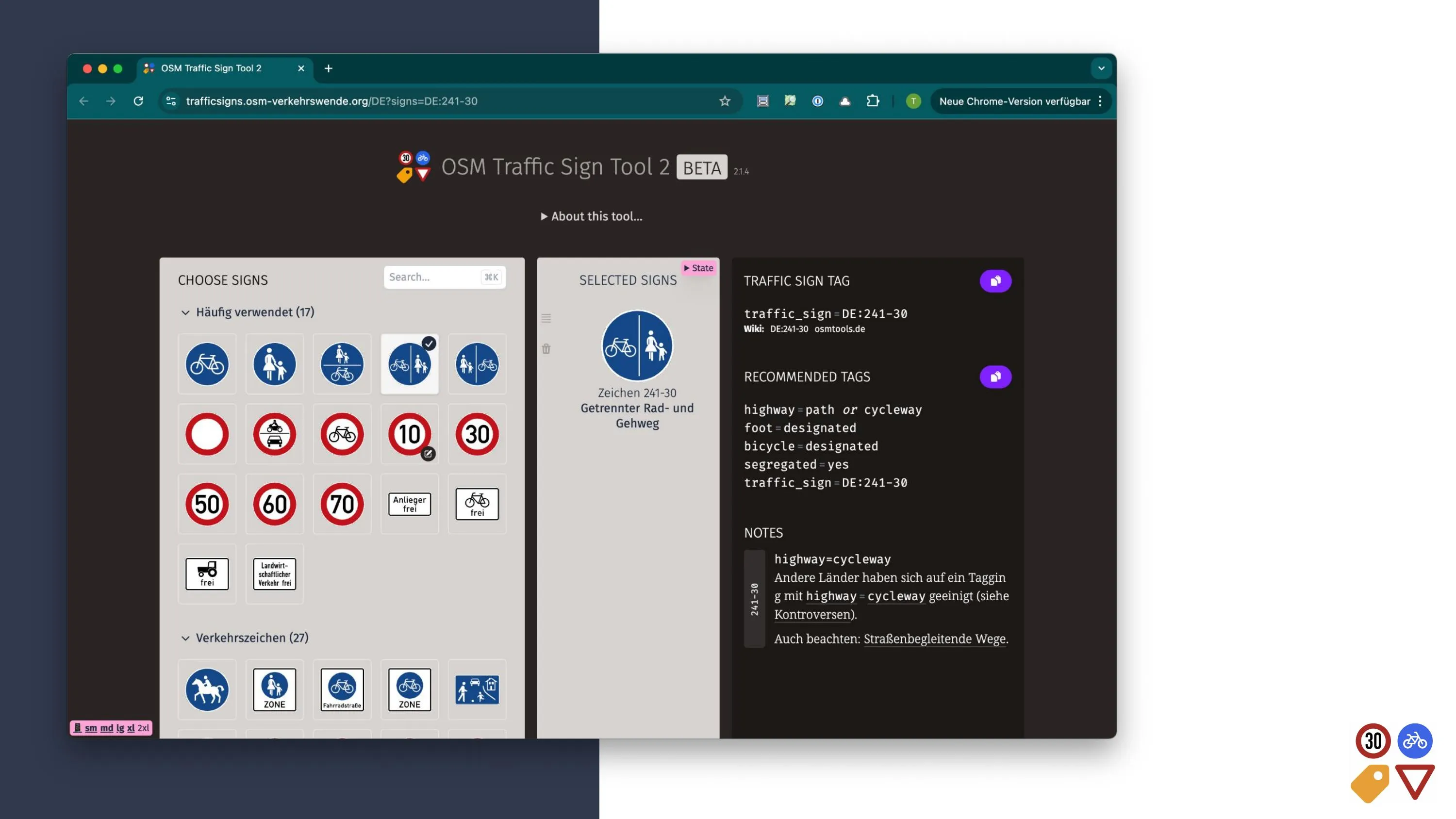Select the 30 speed limit sign
This screenshot has width=1456, height=819.
[477, 434]
